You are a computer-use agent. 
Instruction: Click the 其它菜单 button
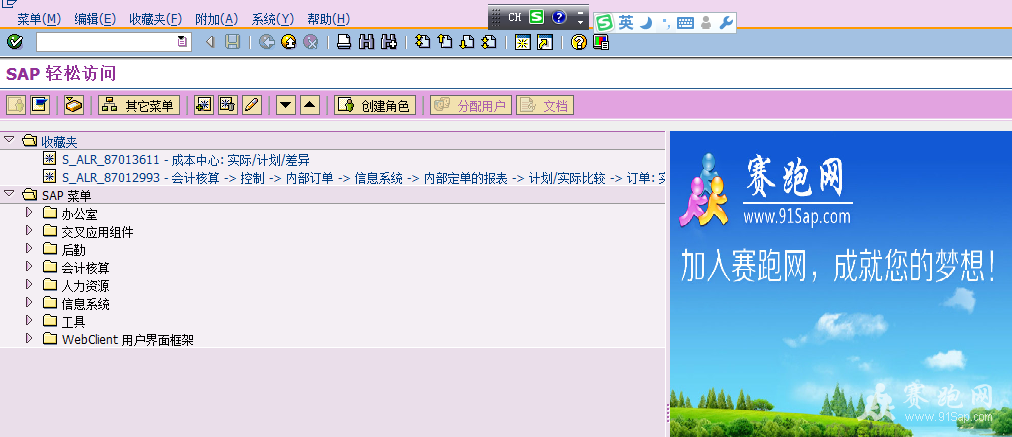(139, 105)
